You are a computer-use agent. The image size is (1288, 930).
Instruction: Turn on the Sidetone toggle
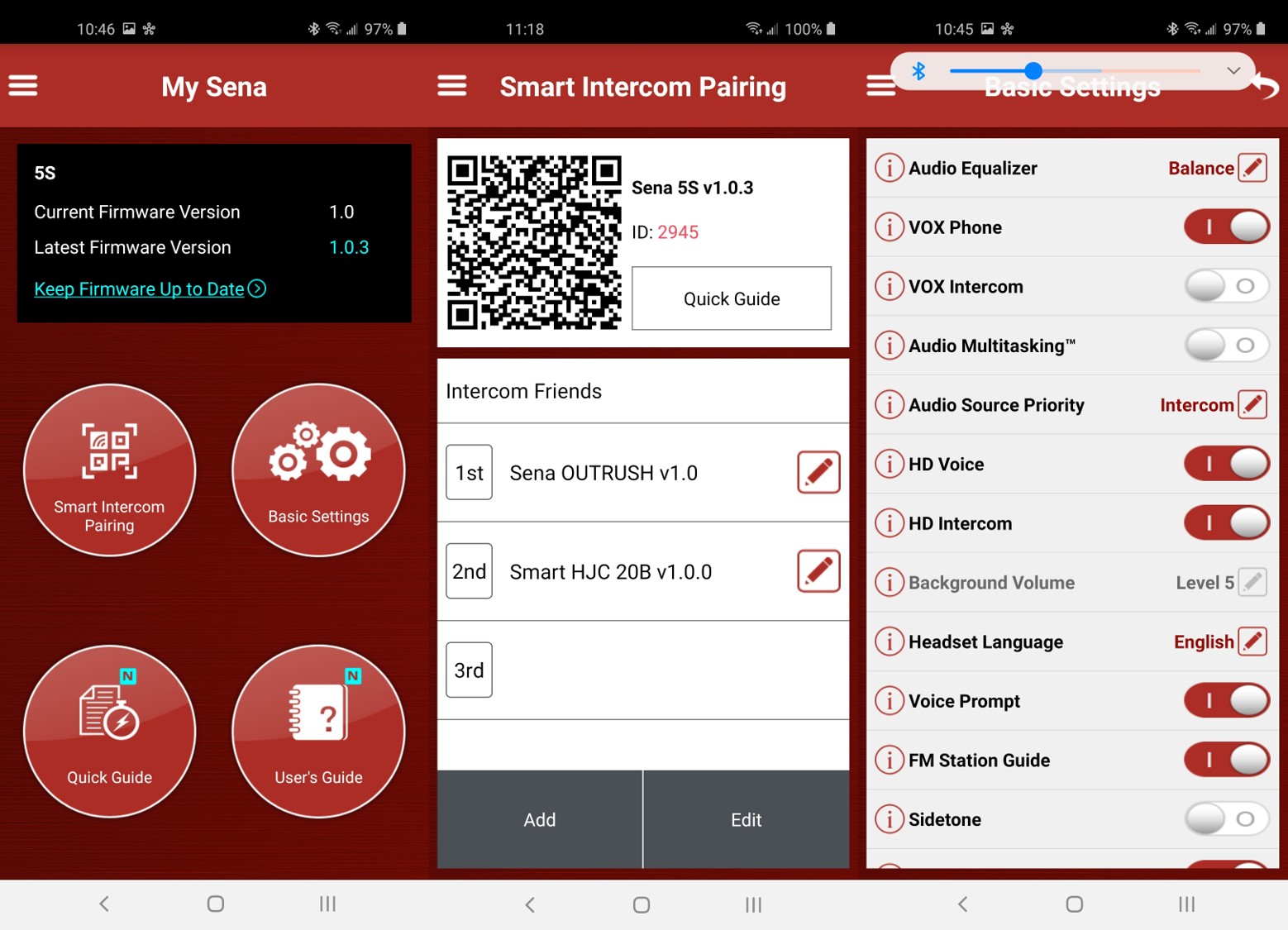pyautogui.click(x=1226, y=819)
